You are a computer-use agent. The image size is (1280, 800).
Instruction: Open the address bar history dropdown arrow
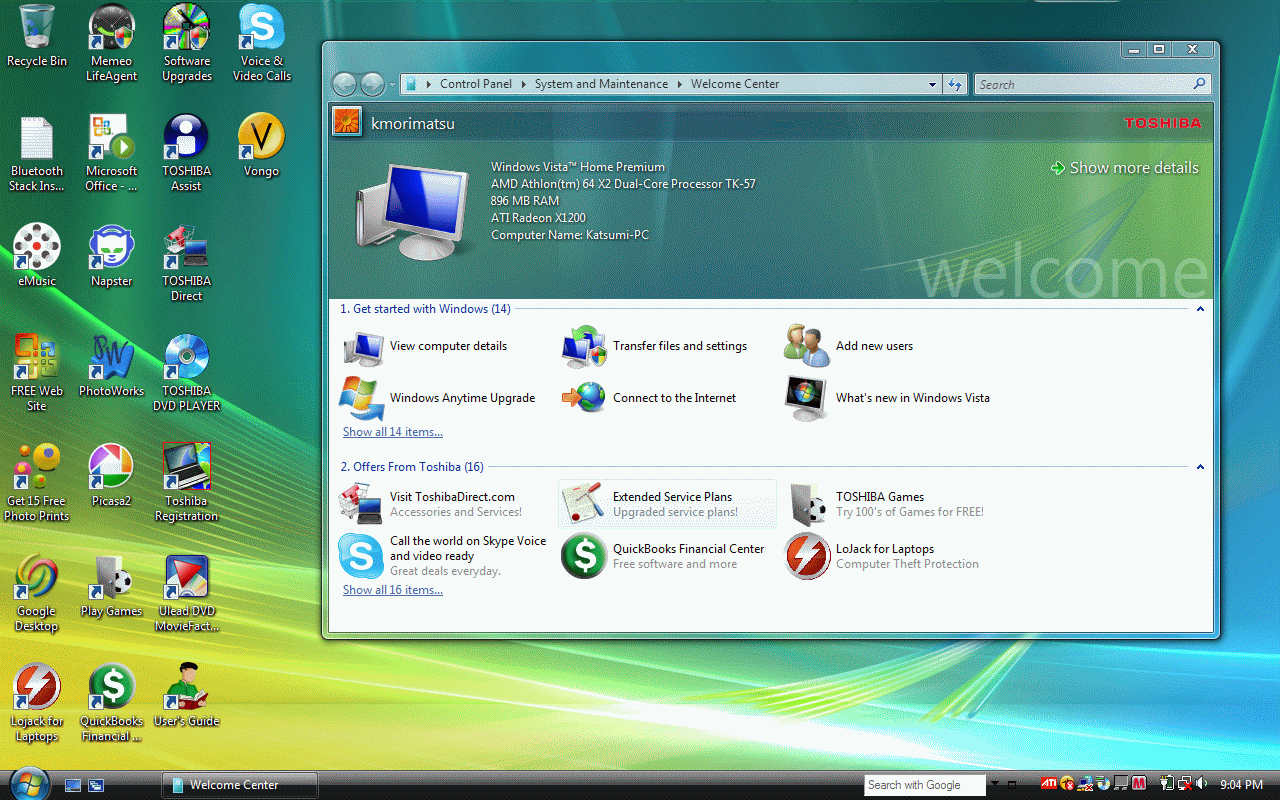tap(932, 85)
